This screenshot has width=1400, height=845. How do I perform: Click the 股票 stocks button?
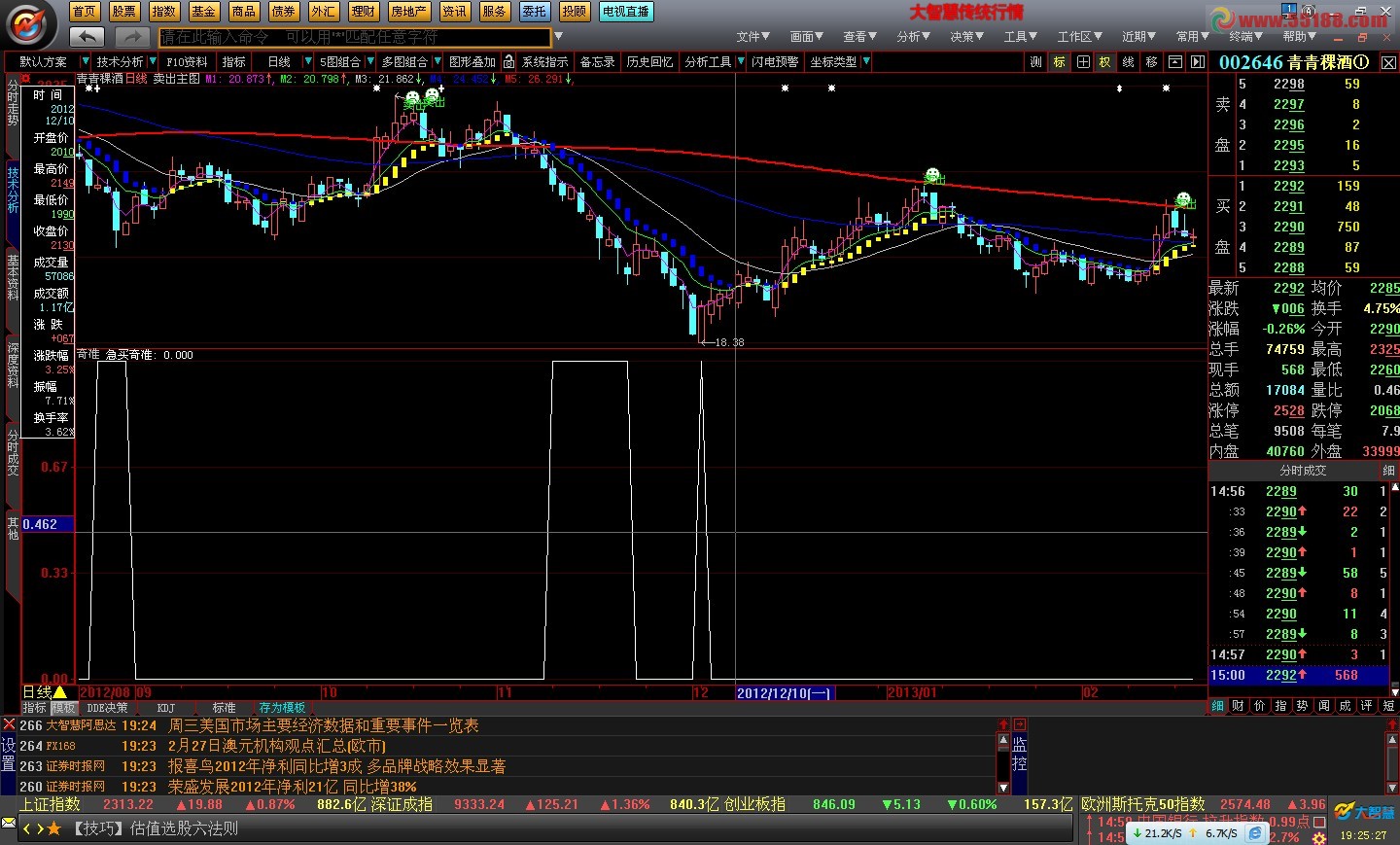tap(124, 12)
